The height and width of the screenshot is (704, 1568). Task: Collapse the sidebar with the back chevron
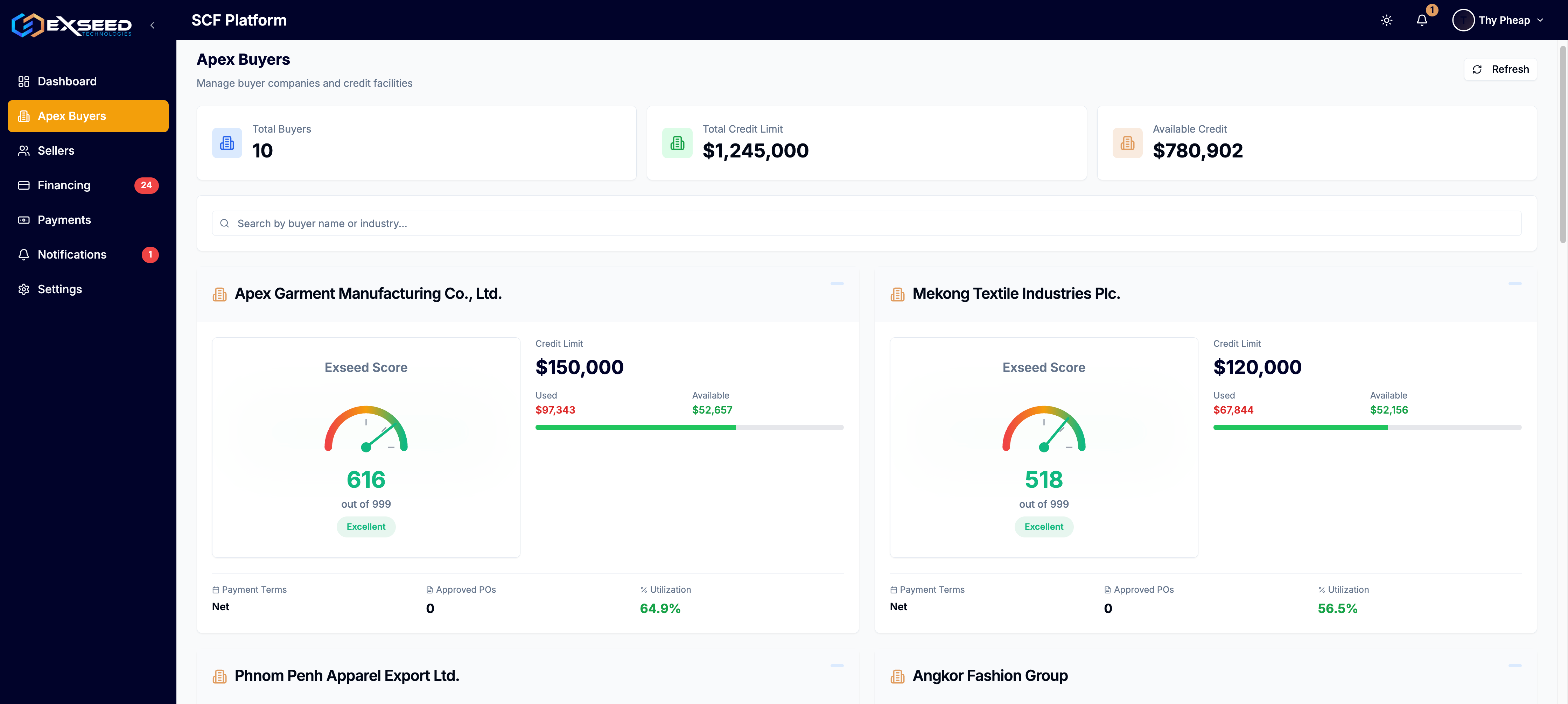coord(152,25)
